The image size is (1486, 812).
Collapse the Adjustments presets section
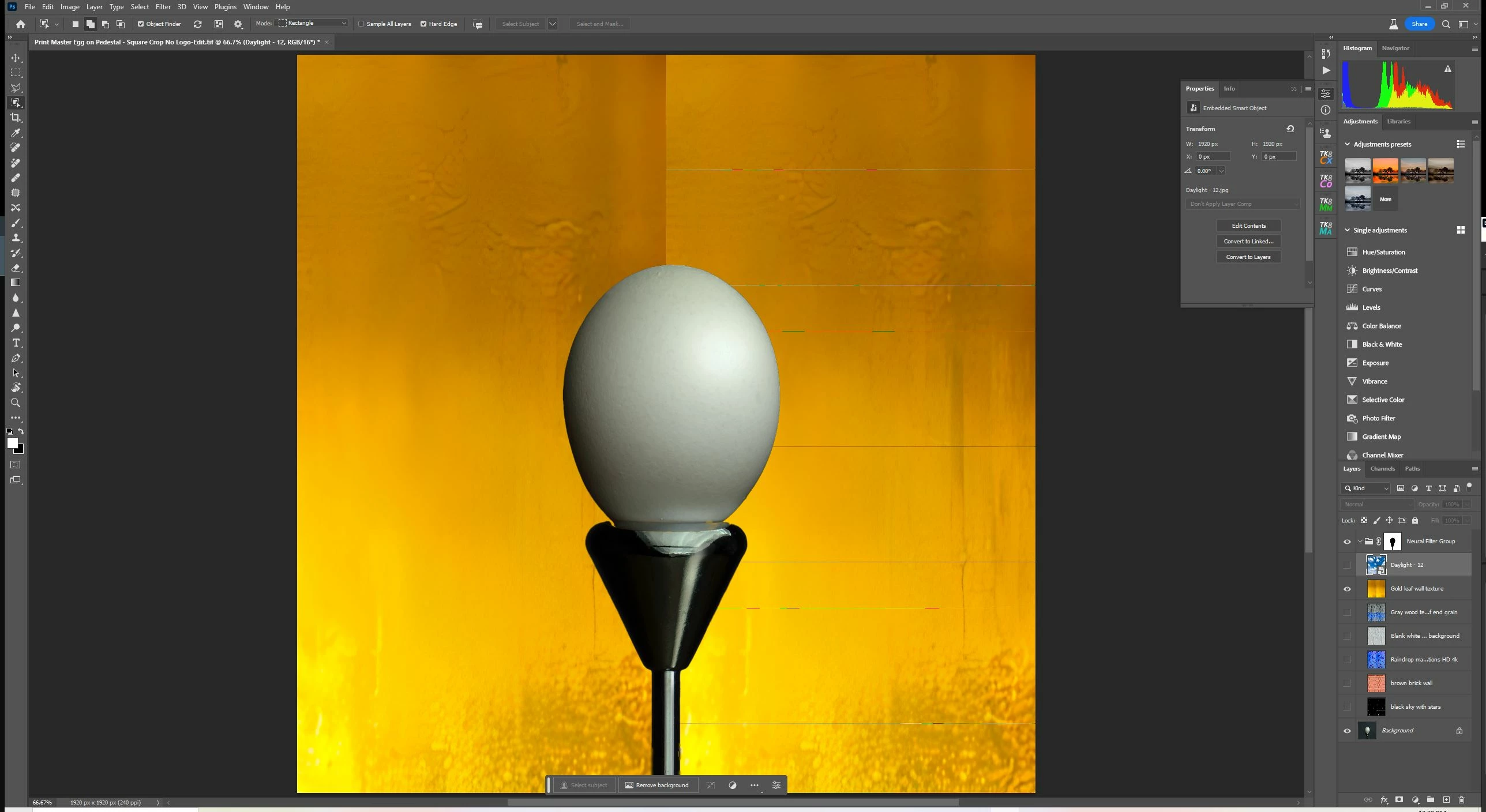tap(1348, 144)
